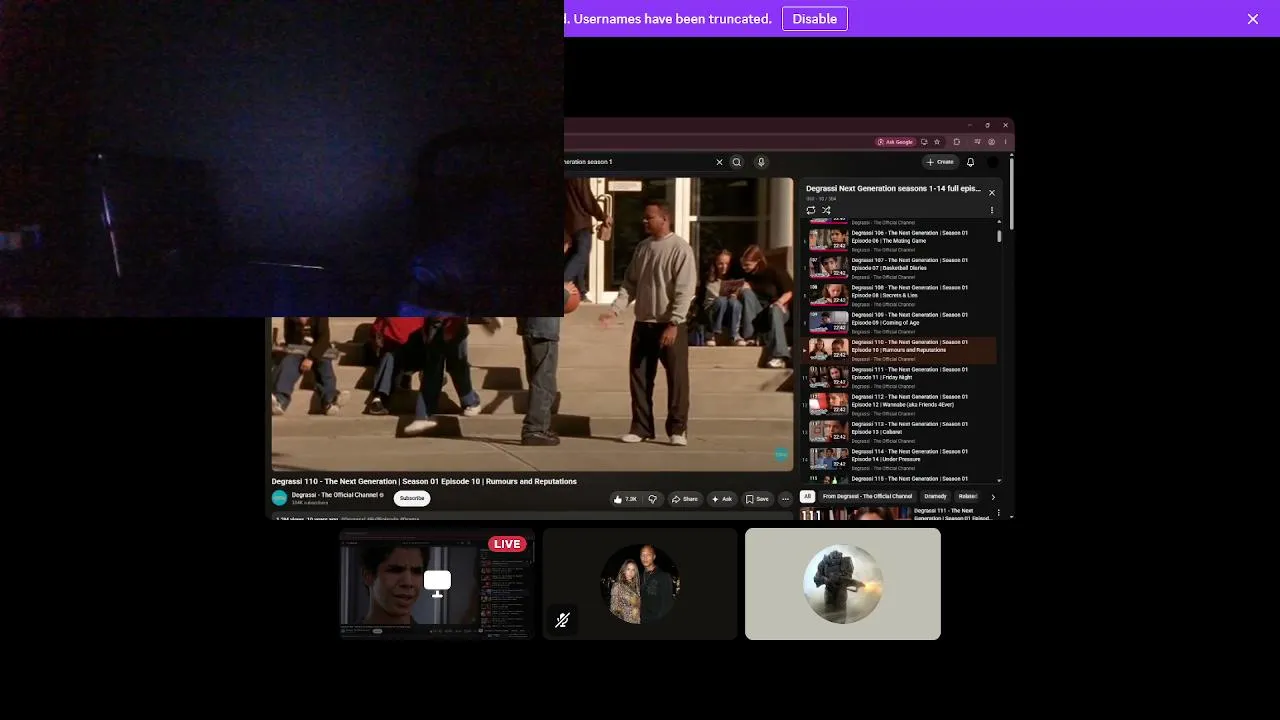Open YouTube notifications bell
Image resolution: width=1280 pixels, height=720 pixels.
point(970,162)
